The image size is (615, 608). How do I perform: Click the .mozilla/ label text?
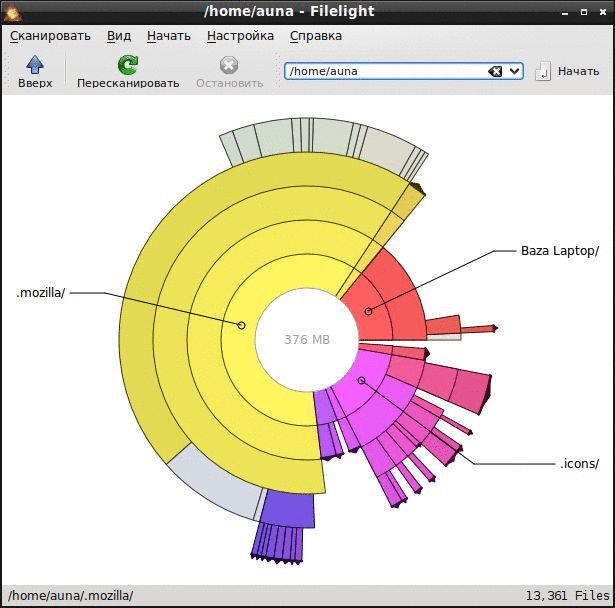40,293
